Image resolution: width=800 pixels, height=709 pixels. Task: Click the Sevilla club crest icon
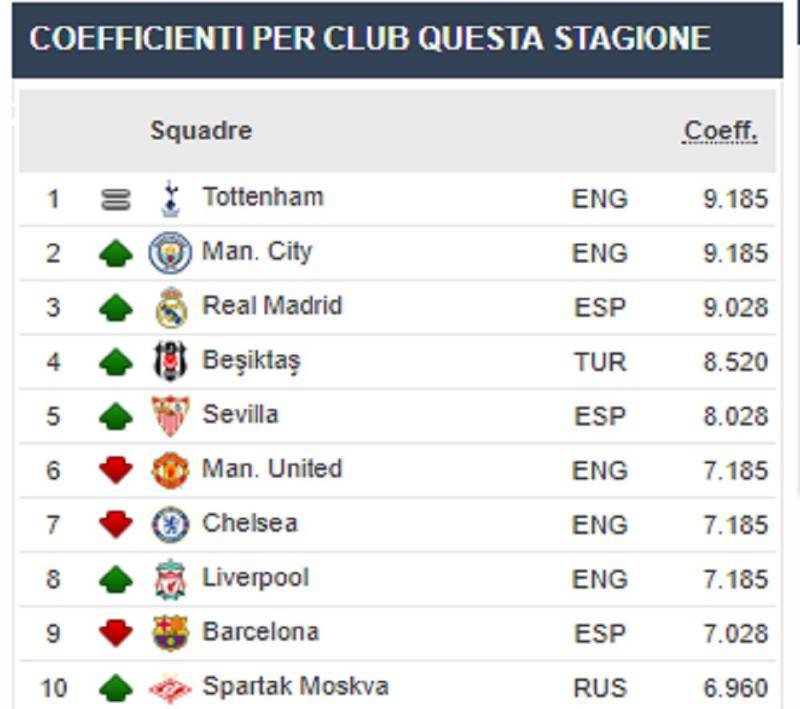click(170, 415)
